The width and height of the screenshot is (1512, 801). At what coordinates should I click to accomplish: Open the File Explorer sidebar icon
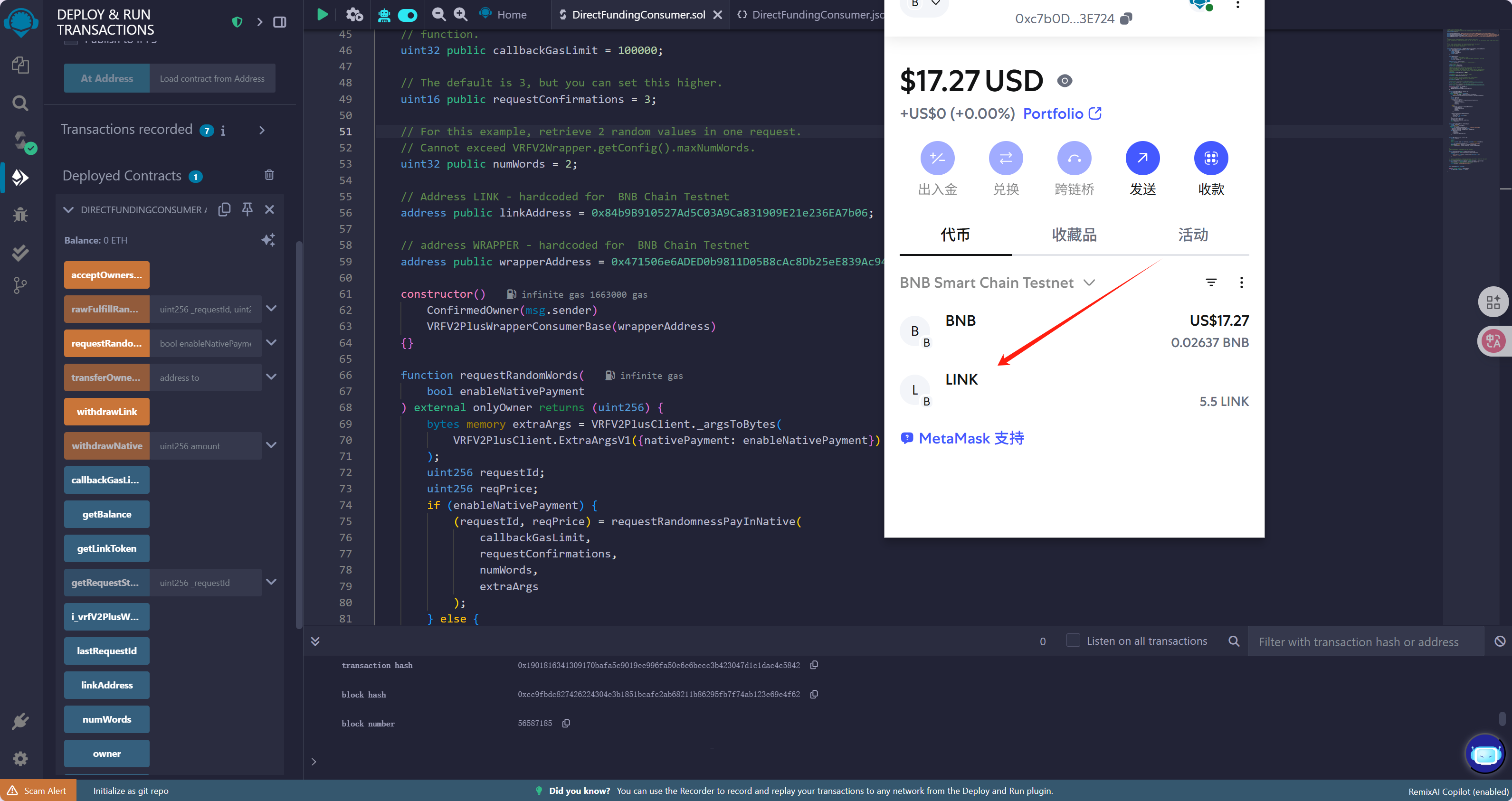tap(20, 65)
